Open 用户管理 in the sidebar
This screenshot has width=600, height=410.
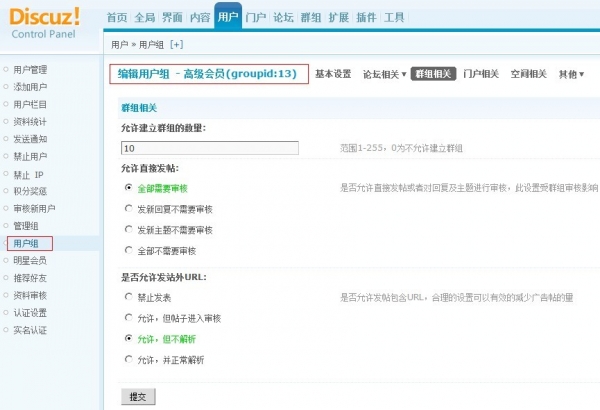30,70
